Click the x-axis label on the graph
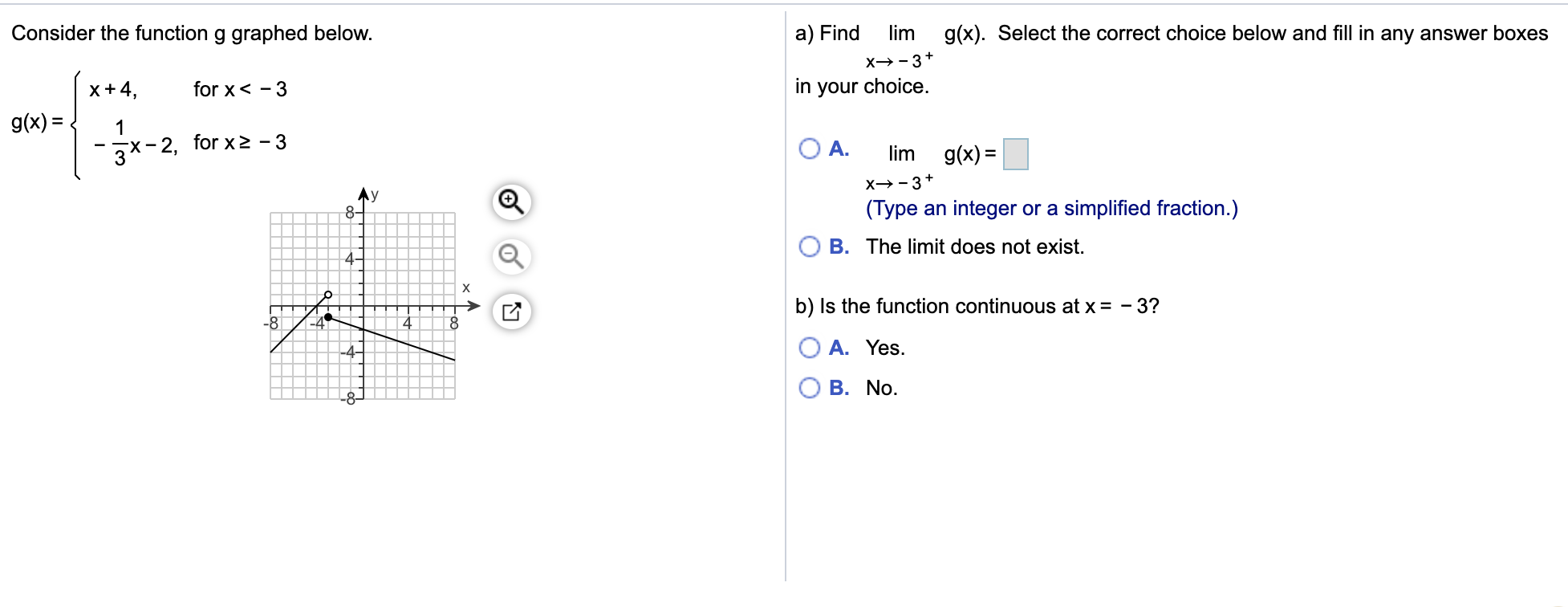Screen dimensions: 1568x607 pyautogui.click(x=465, y=287)
